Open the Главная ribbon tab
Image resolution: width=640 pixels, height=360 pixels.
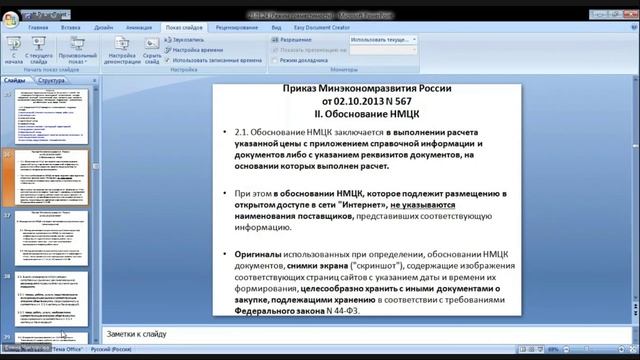tap(38, 28)
